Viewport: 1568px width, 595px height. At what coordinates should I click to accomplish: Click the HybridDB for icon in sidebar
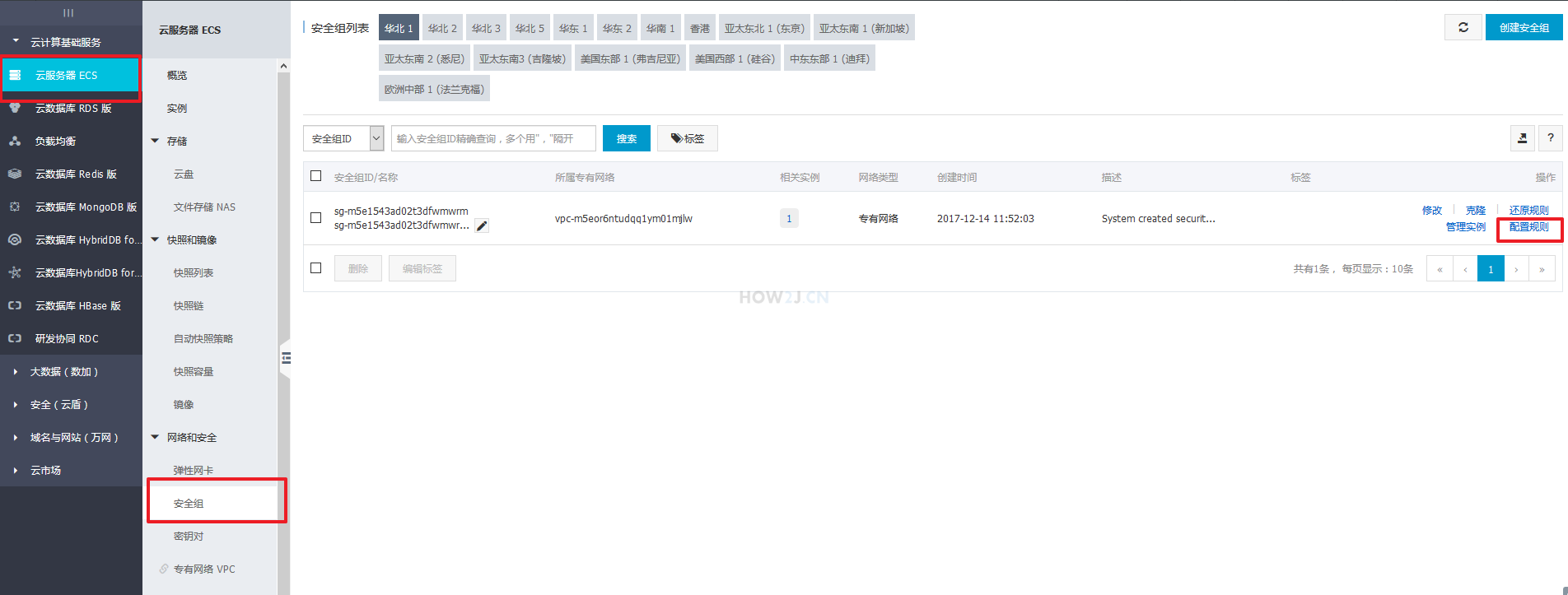pos(15,272)
